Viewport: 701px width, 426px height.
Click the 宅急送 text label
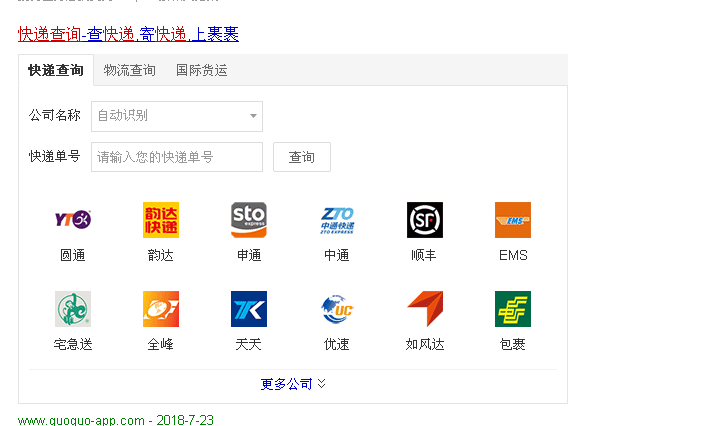pyautogui.click(x=72, y=344)
